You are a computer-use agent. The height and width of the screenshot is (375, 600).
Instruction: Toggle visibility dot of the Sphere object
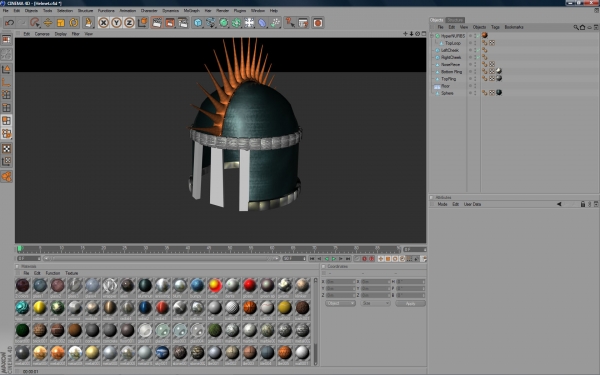(471, 93)
